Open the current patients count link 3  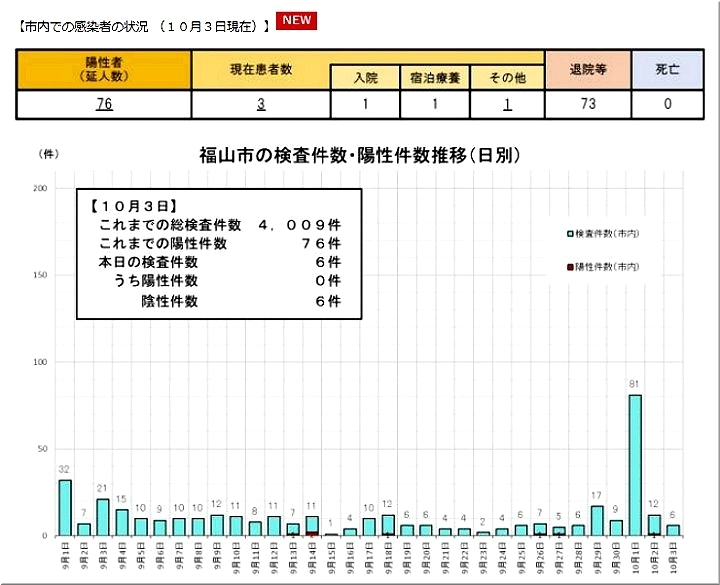pyautogui.click(x=261, y=104)
